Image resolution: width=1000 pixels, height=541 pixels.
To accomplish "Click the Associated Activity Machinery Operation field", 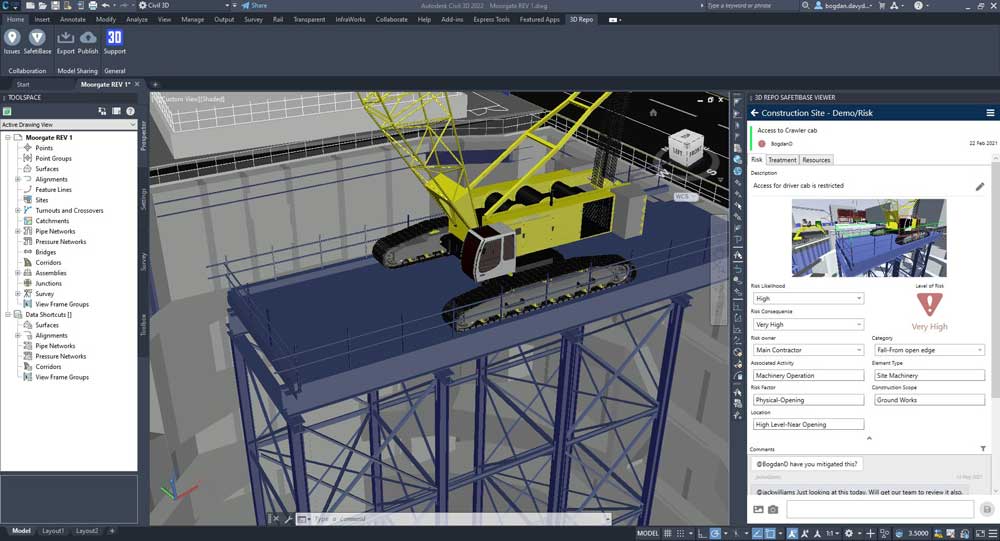I will point(808,376).
